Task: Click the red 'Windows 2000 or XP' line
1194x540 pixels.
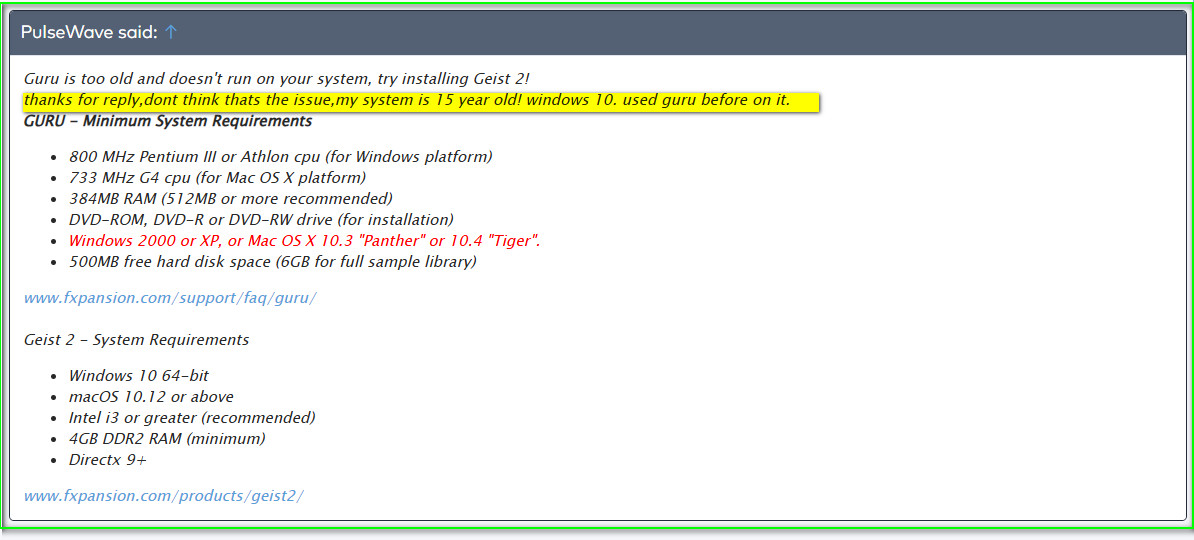Action: pos(305,241)
